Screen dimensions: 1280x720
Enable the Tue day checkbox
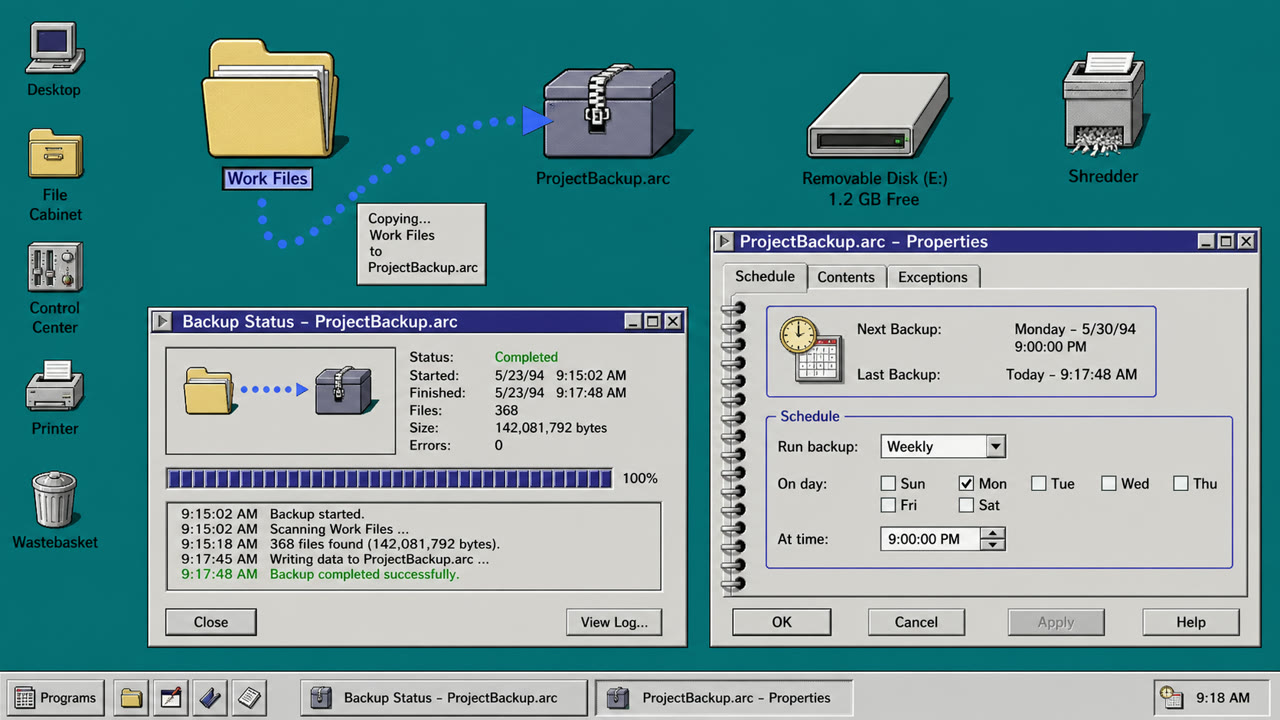click(1038, 483)
